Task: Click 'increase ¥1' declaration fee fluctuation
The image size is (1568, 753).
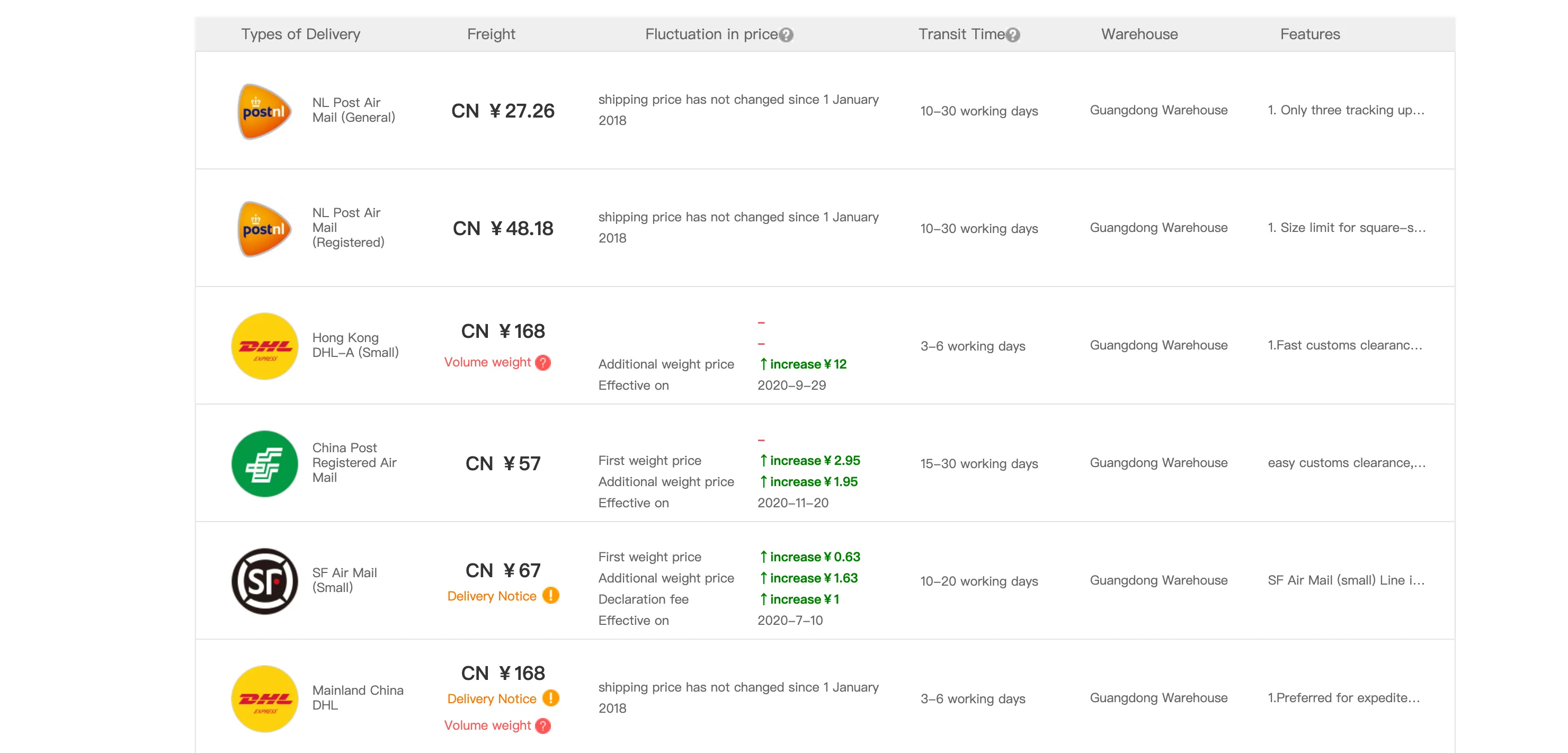Action: click(x=799, y=599)
